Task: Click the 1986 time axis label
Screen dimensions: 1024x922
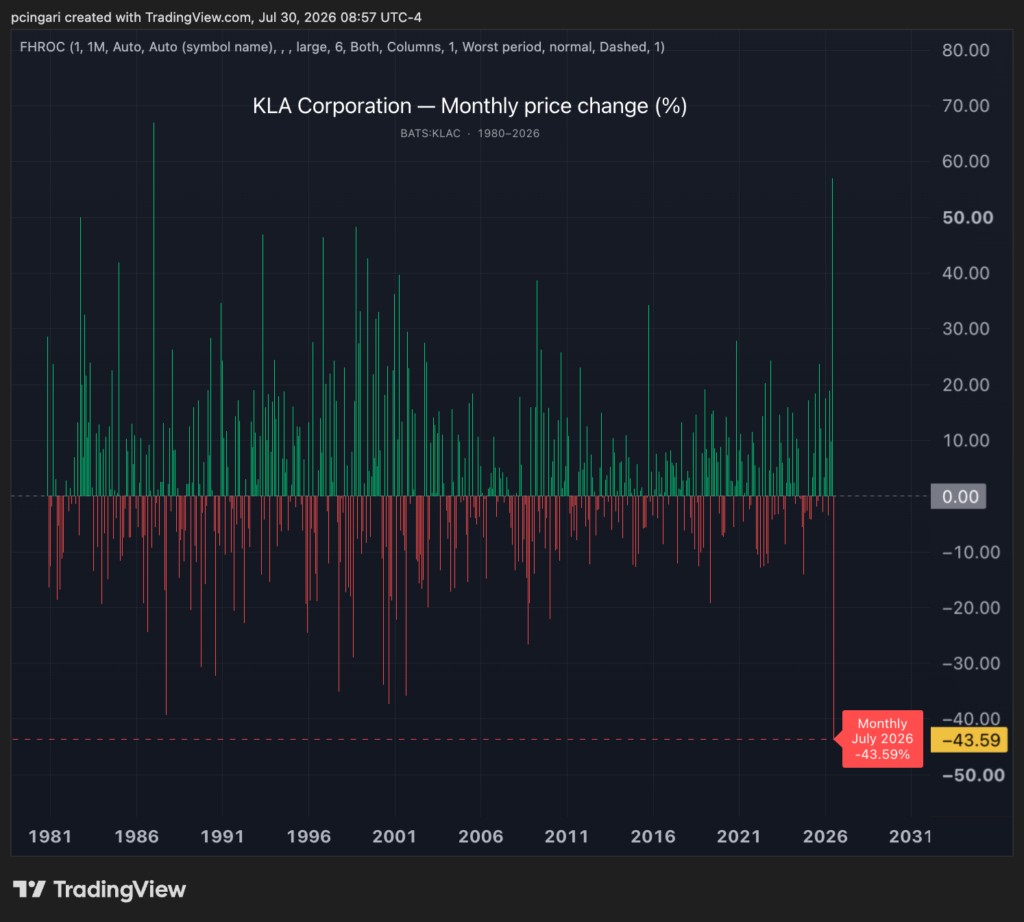Action: 136,836
